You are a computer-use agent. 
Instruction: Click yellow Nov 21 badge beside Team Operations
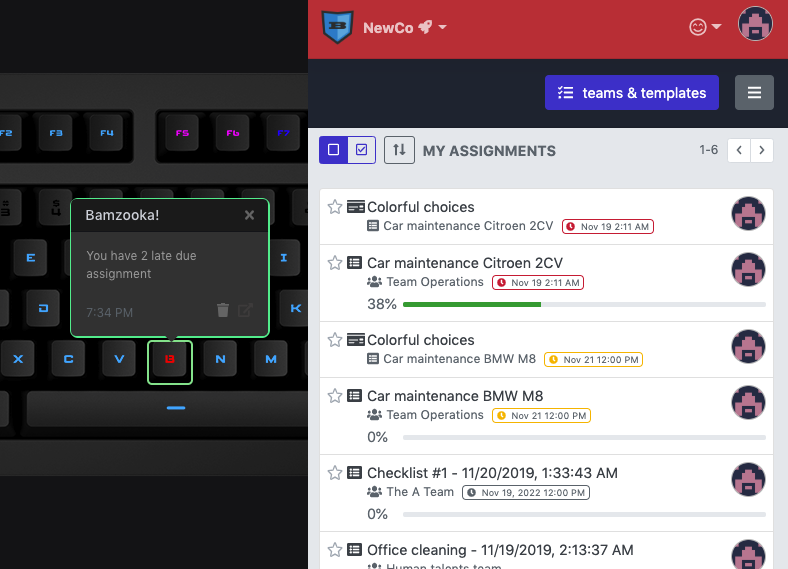pos(541,416)
